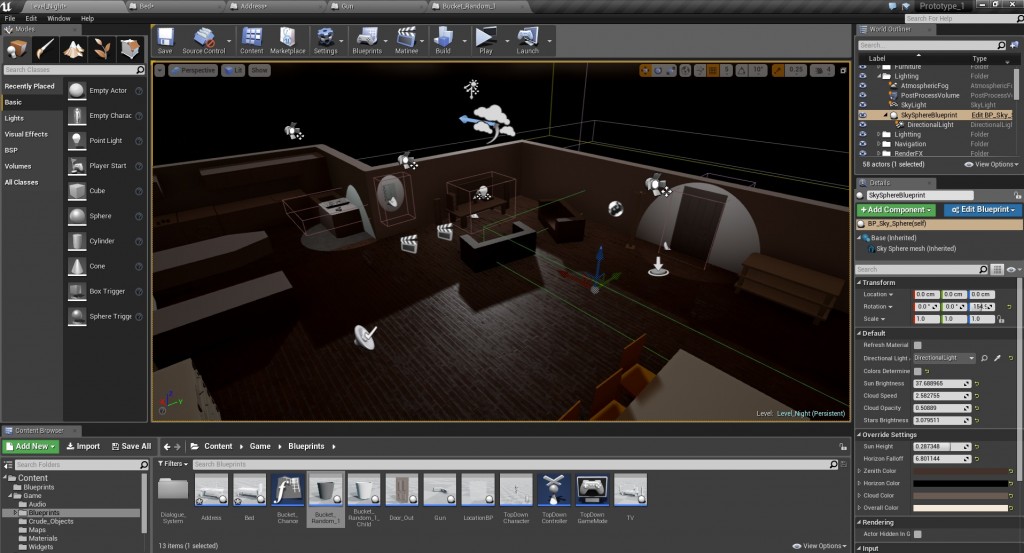The image size is (1024, 553).
Task: Click Import in Content Browser
Action: (x=83, y=447)
